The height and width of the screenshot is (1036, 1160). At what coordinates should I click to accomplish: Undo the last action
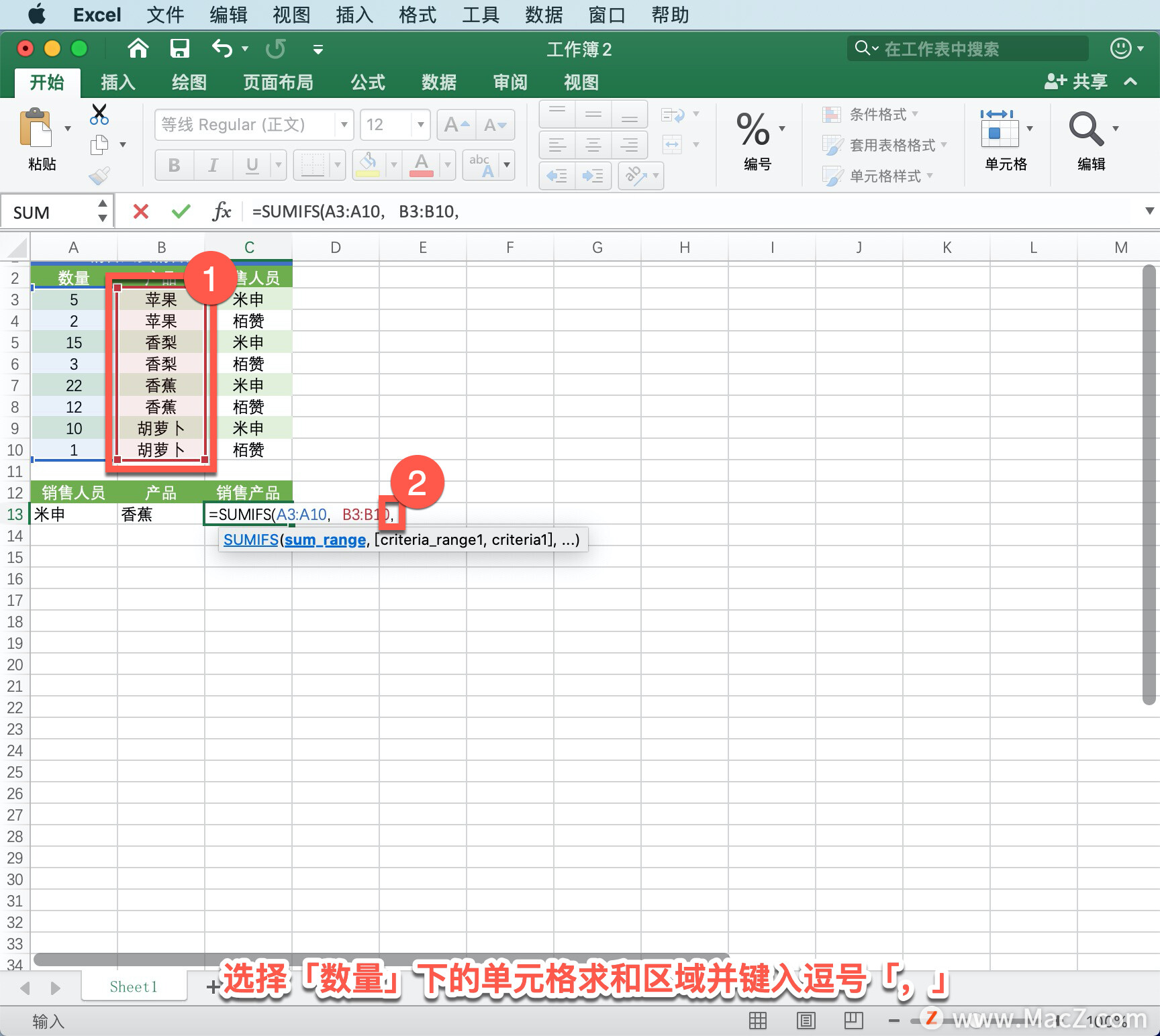(222, 48)
